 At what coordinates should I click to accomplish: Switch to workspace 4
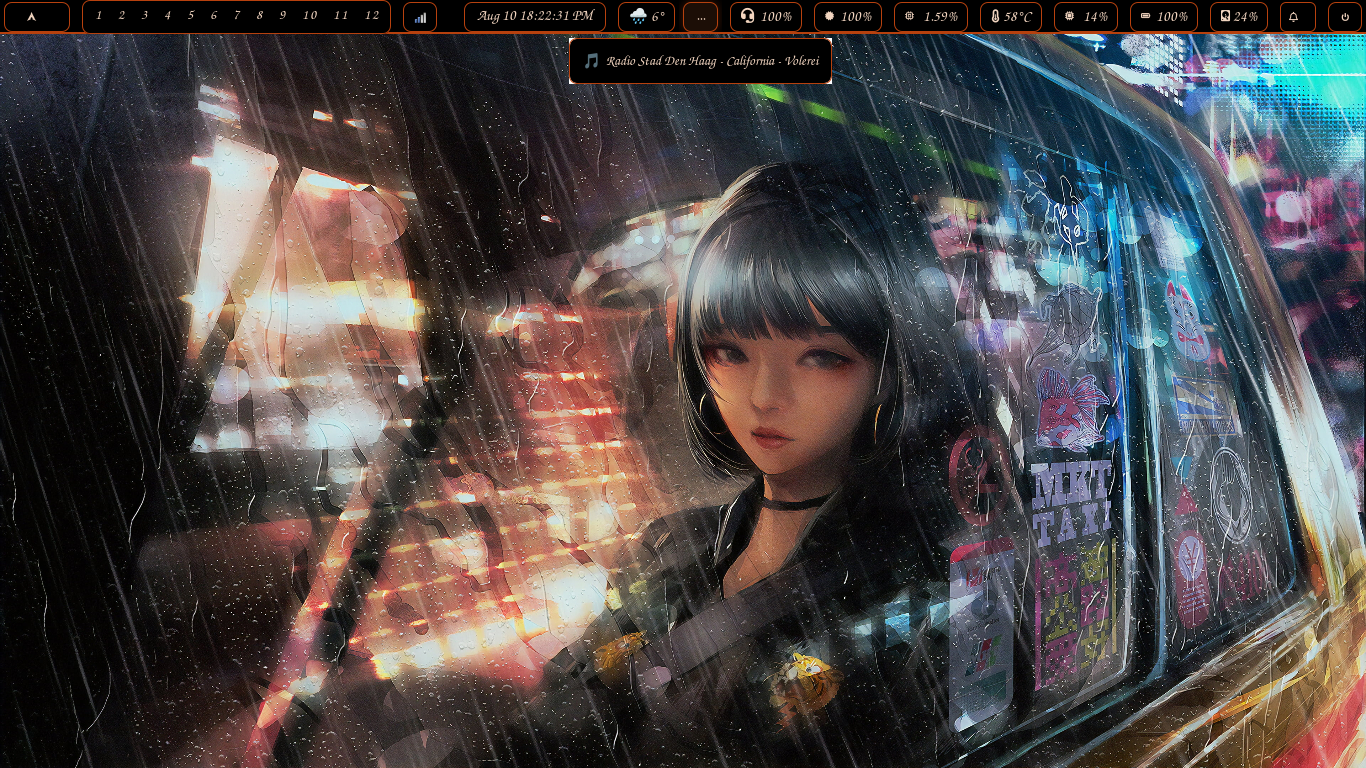[168, 16]
